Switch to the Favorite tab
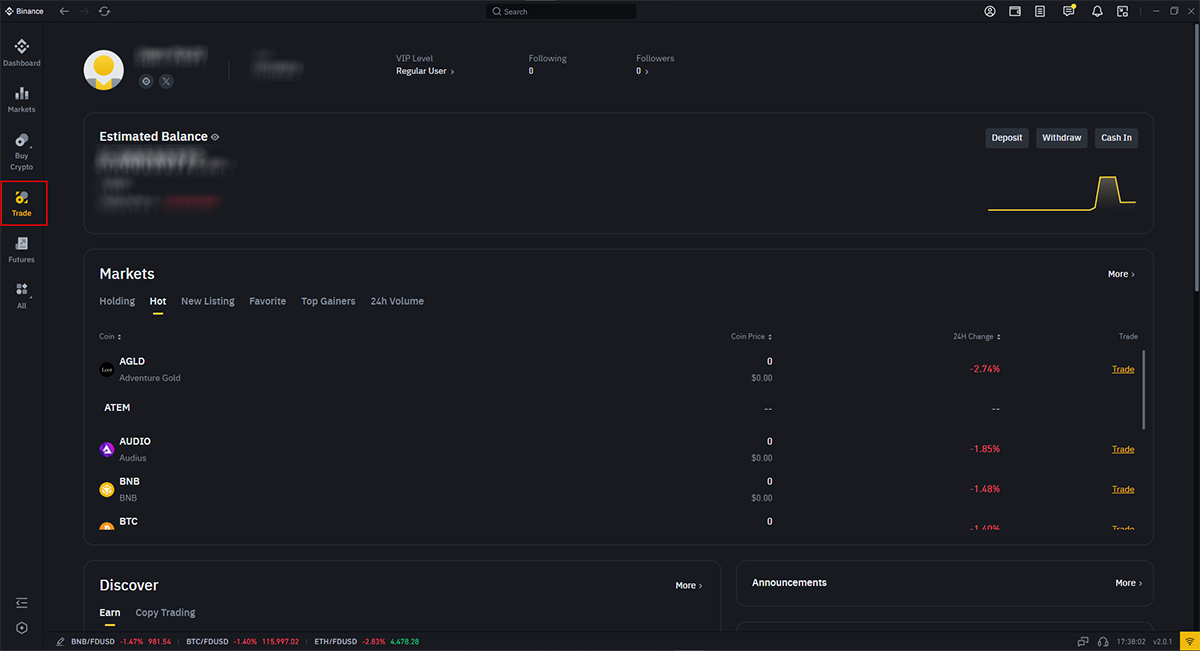Viewport: 1200px width, 651px height. (x=268, y=301)
